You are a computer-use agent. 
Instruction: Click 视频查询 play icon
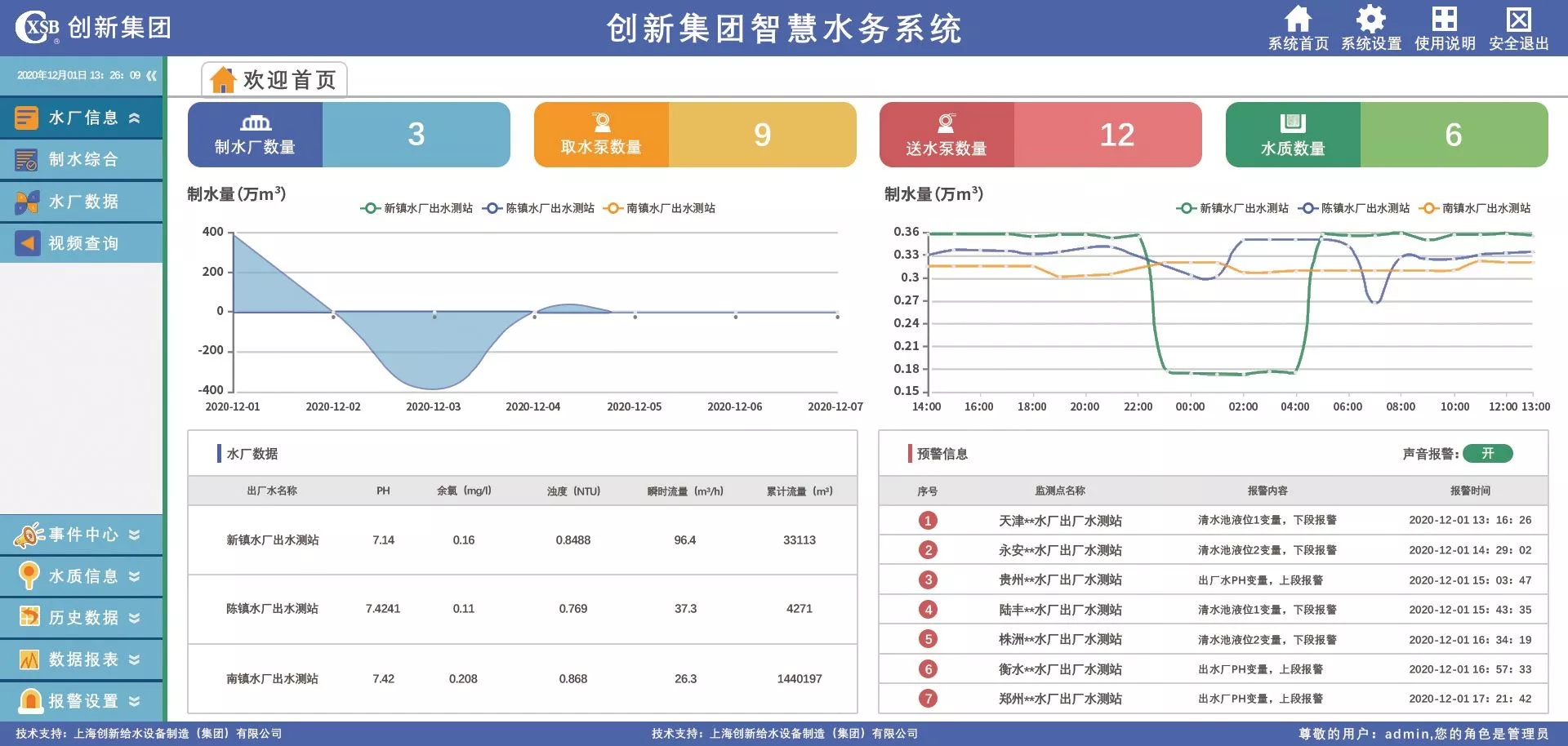[27, 242]
